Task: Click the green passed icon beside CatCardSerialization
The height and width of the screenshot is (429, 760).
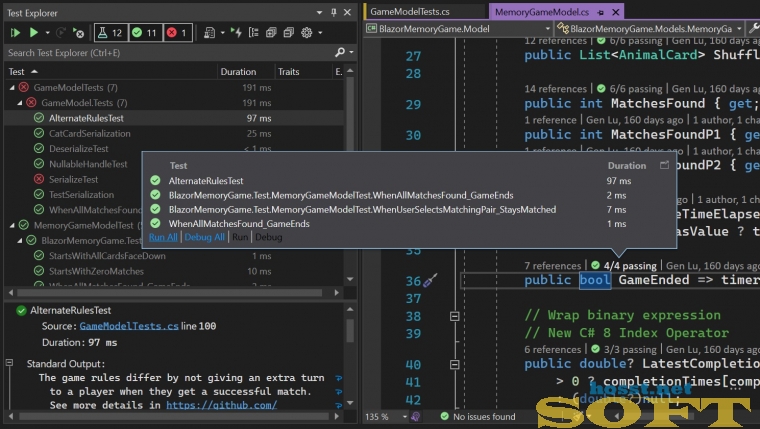Action: [x=39, y=133]
